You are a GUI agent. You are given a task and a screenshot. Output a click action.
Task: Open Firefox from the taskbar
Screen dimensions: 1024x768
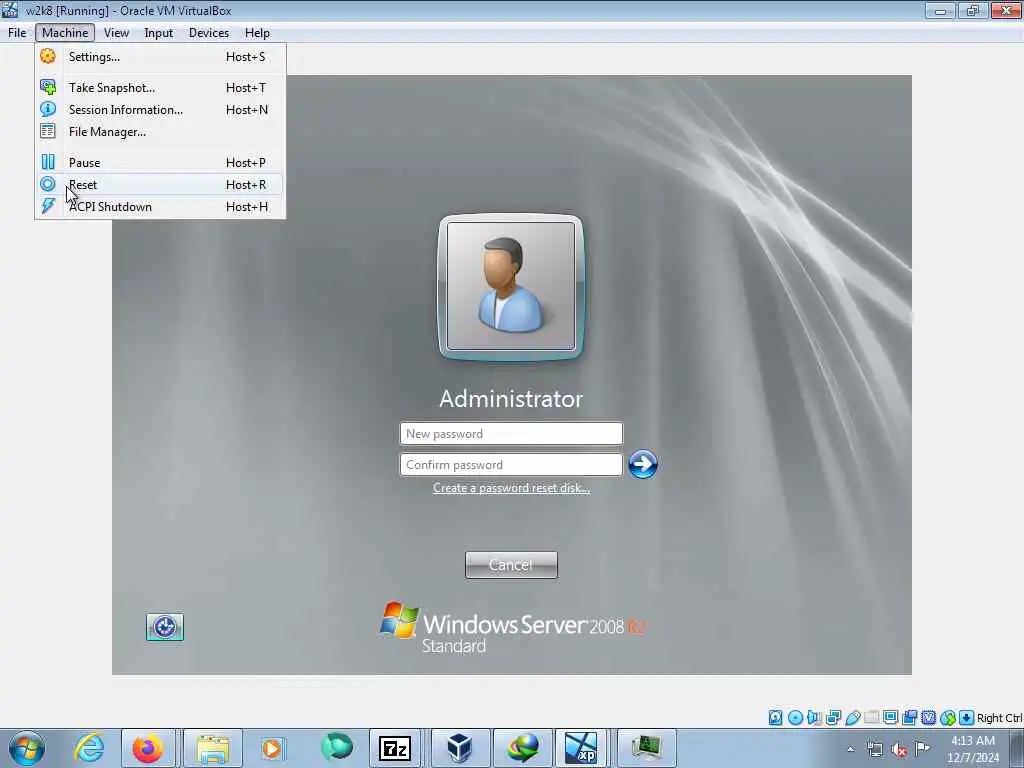click(148, 748)
